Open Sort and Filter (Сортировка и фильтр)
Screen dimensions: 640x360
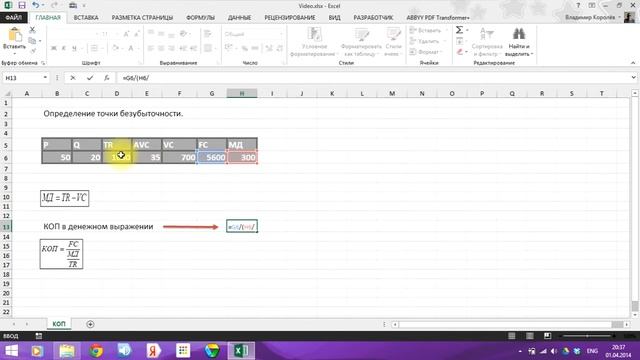pyautogui.click(x=487, y=42)
